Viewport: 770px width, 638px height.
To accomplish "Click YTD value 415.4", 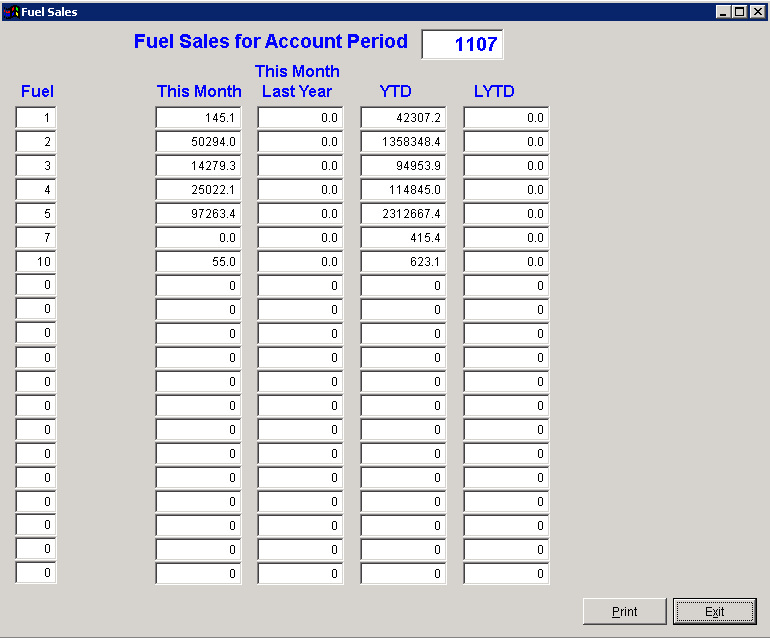I will (403, 238).
